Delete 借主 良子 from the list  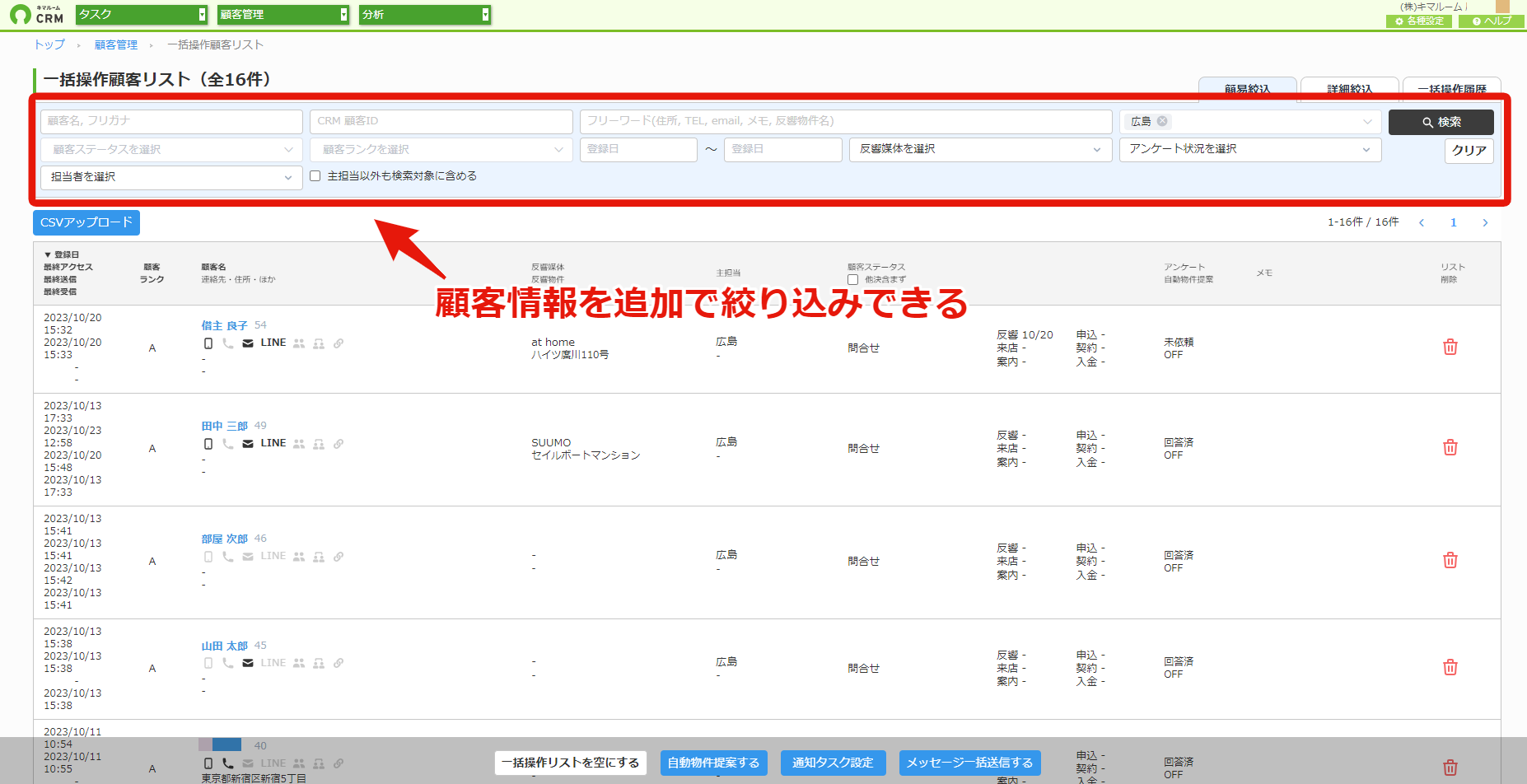(x=1450, y=348)
